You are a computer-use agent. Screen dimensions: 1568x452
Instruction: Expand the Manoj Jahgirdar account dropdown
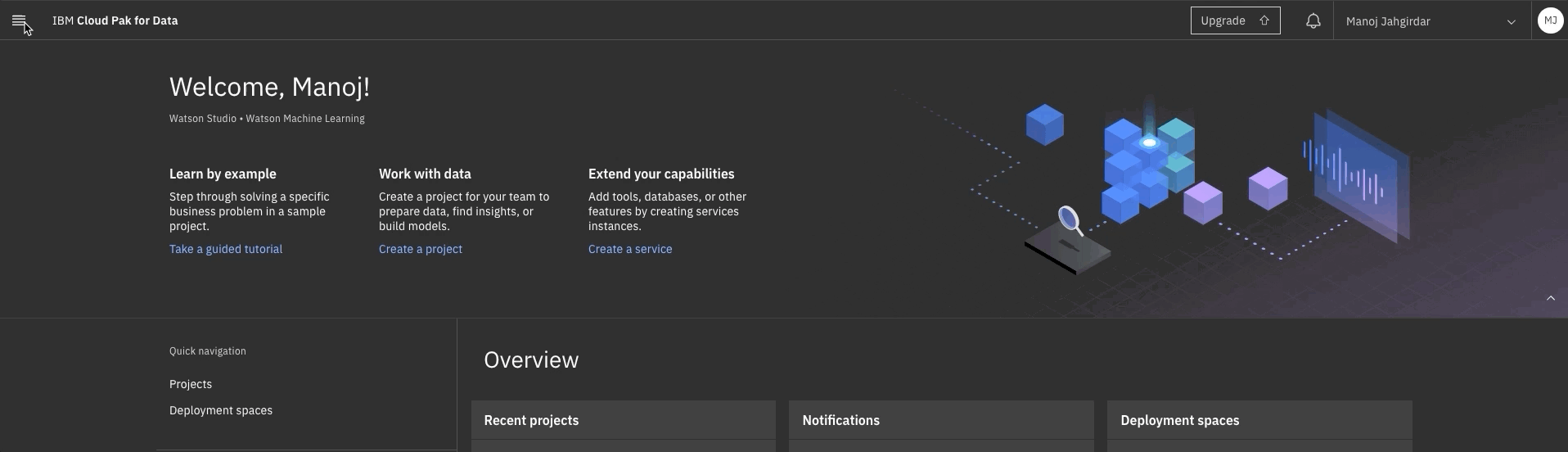[x=1432, y=20]
